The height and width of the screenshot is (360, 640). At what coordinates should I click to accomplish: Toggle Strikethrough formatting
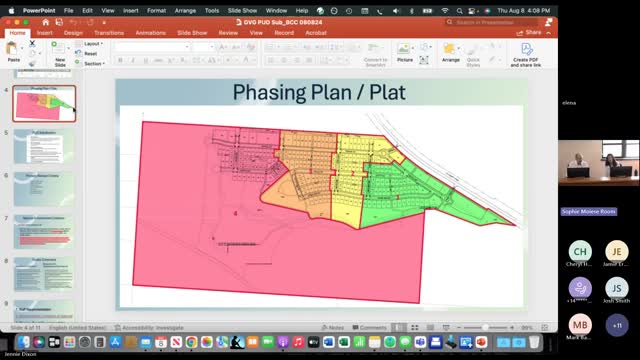point(158,60)
